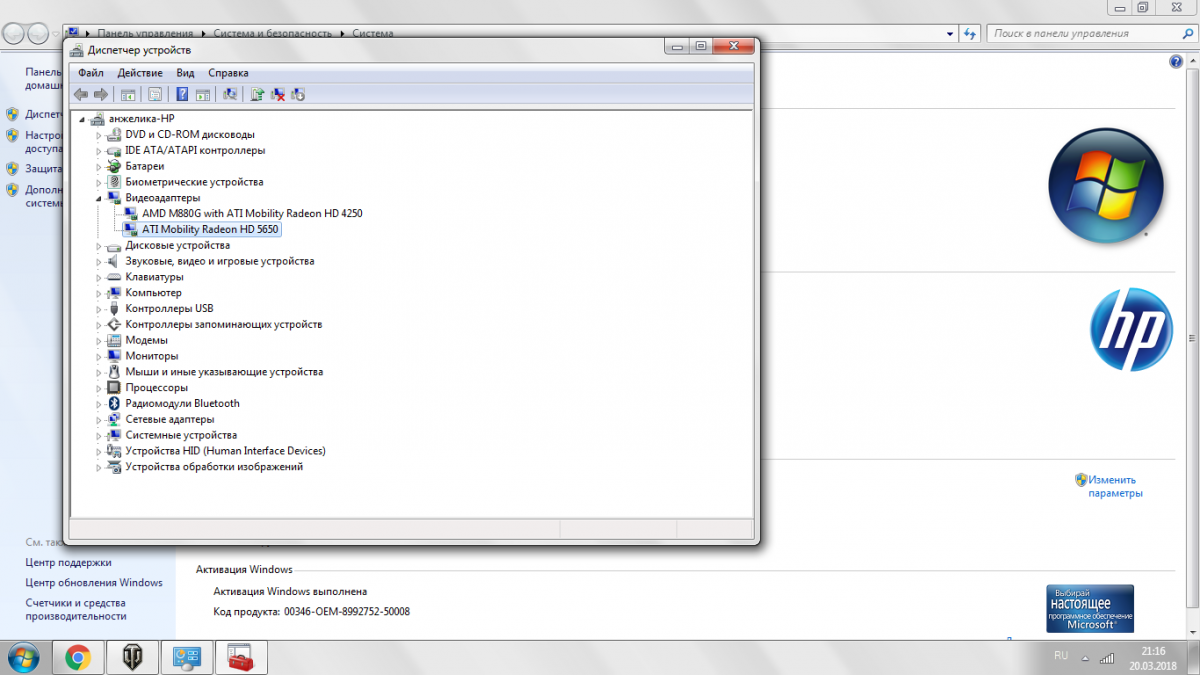Click the Радиомодули Bluetooth icon
The image size is (1200, 675).
pyautogui.click(x=114, y=403)
